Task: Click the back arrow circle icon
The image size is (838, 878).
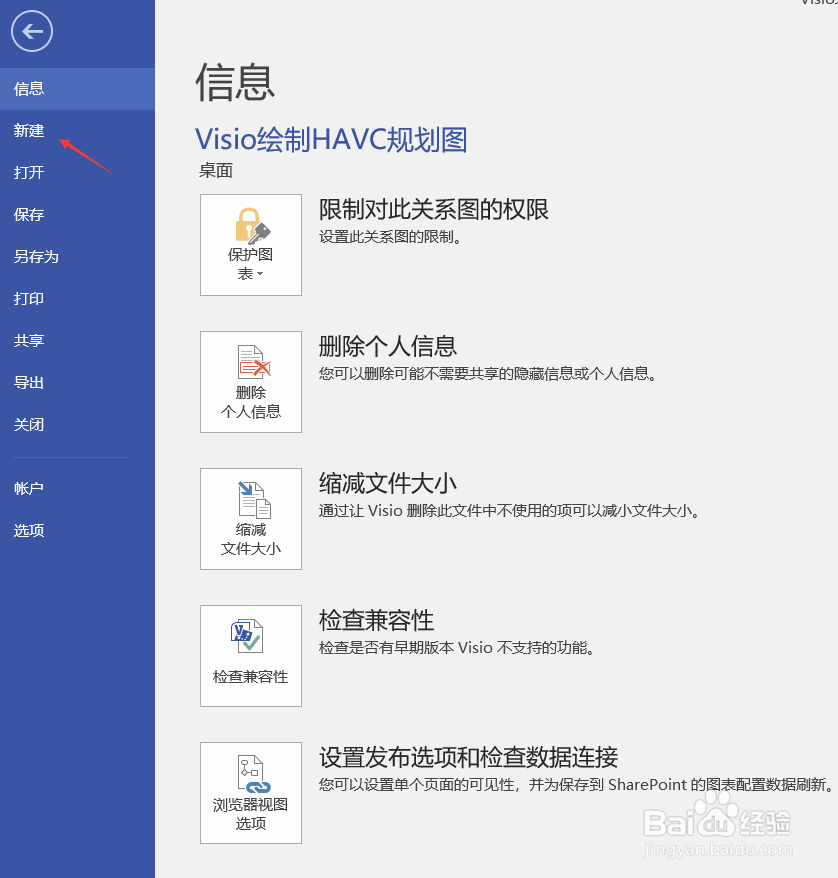Action: click(x=32, y=31)
